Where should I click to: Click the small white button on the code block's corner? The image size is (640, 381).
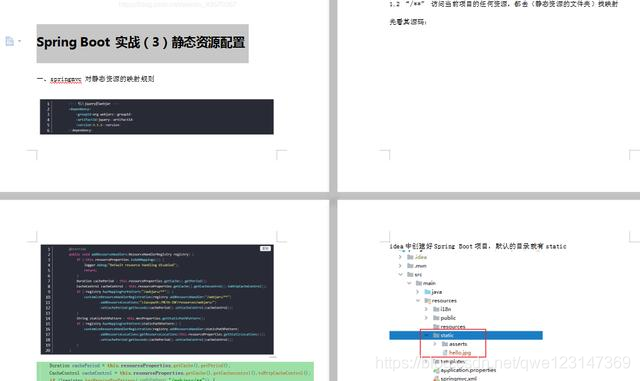pos(265,249)
